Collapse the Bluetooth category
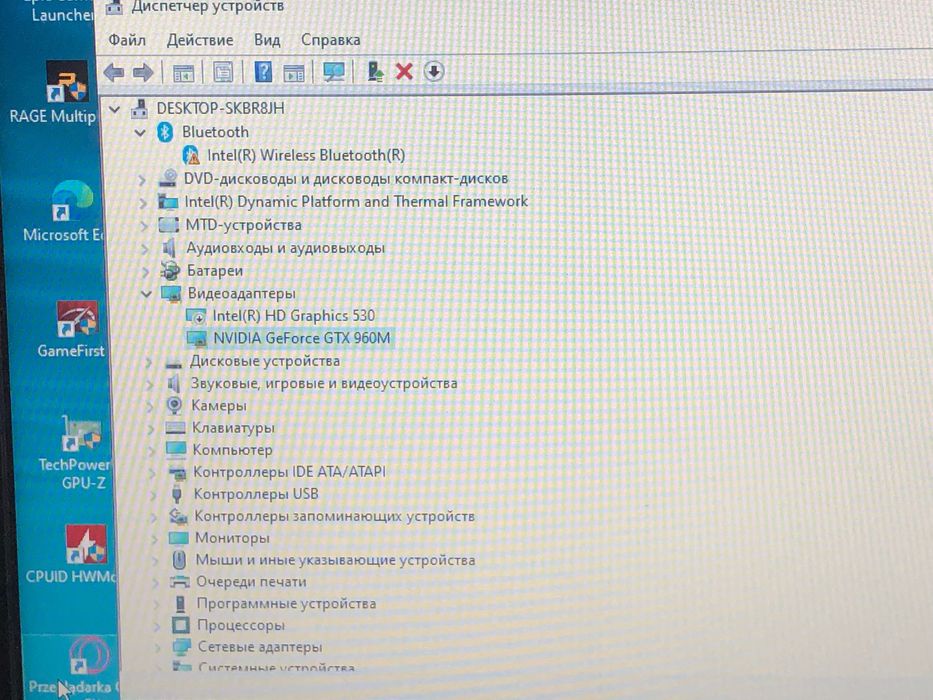 (140, 132)
